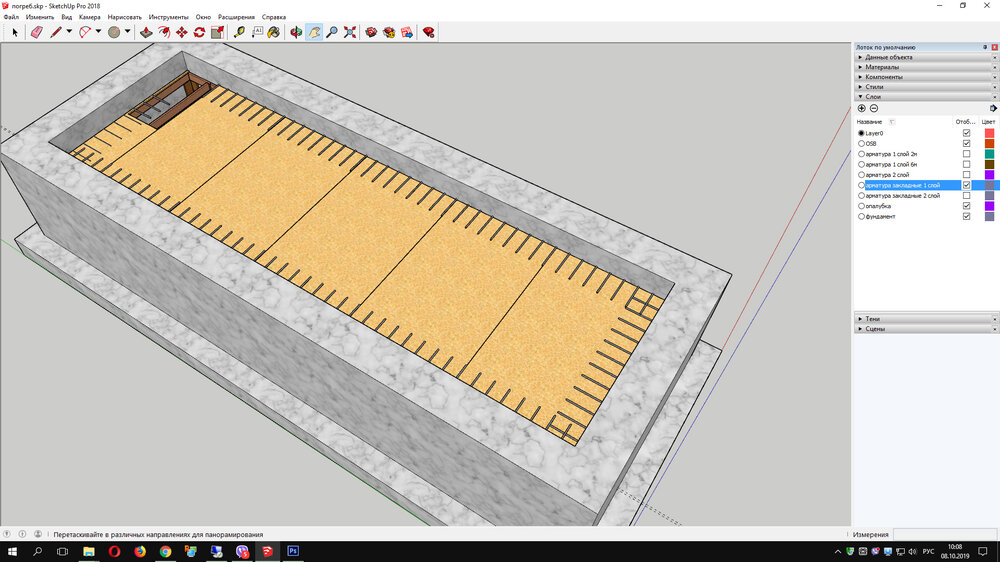This screenshot has height=562, width=1000.
Task: Show the арматура 2 слой layer
Action: pos(966,175)
